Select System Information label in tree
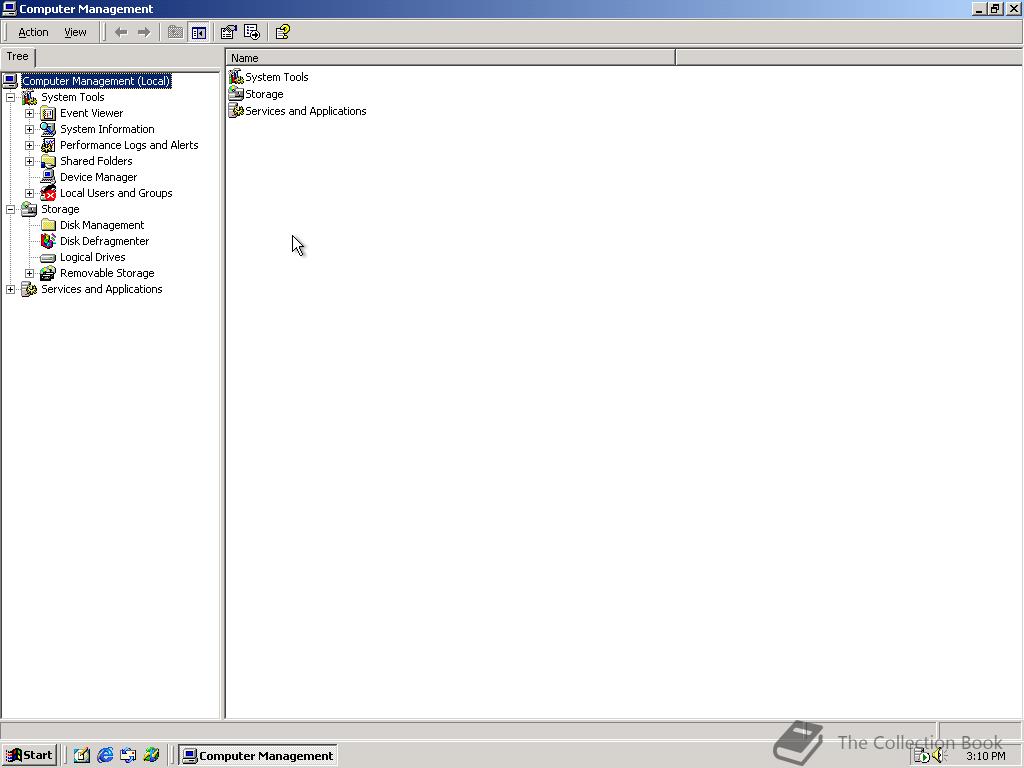Viewport: 1024px width, 768px height. pyautogui.click(x=107, y=129)
